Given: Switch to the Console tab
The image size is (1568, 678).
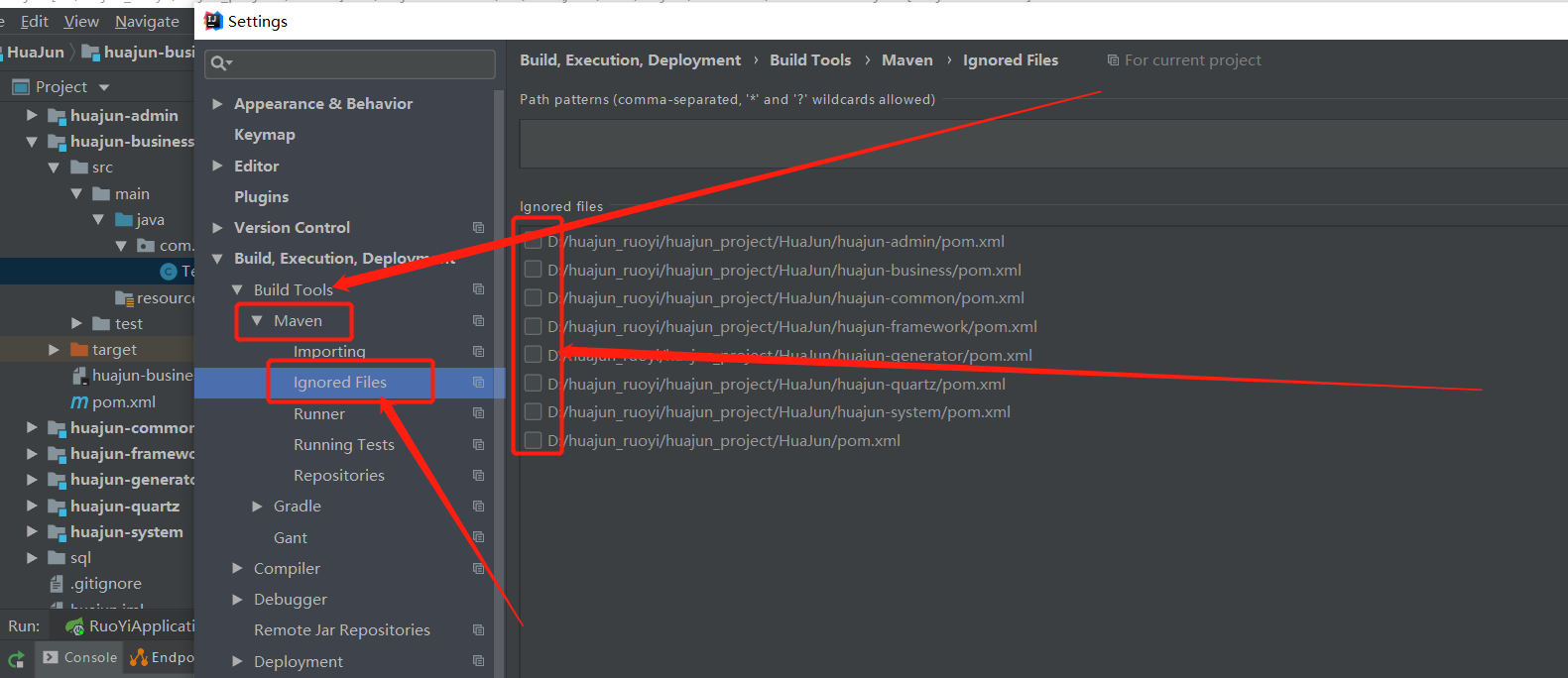Looking at the screenshot, I should (79, 657).
